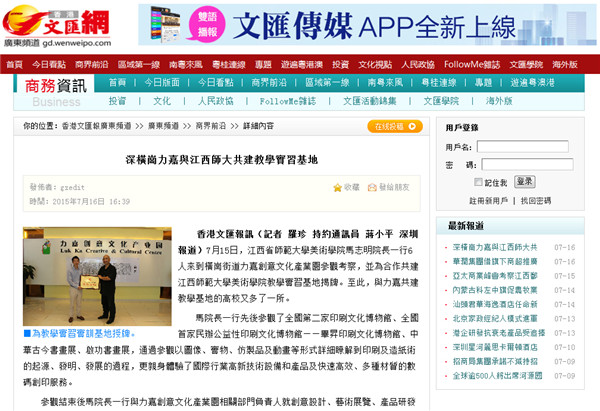Viewport: 600px width, 411px height.
Task: Open news 深圳星河麗思卡爾頓酒店
Action: (495, 347)
